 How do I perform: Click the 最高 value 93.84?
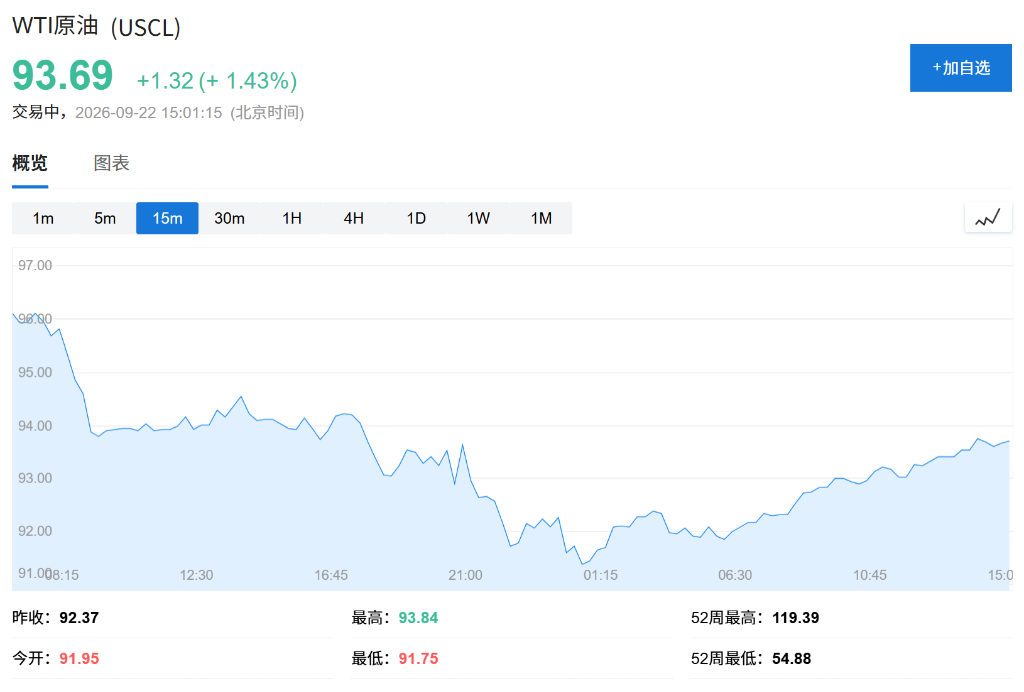click(419, 618)
